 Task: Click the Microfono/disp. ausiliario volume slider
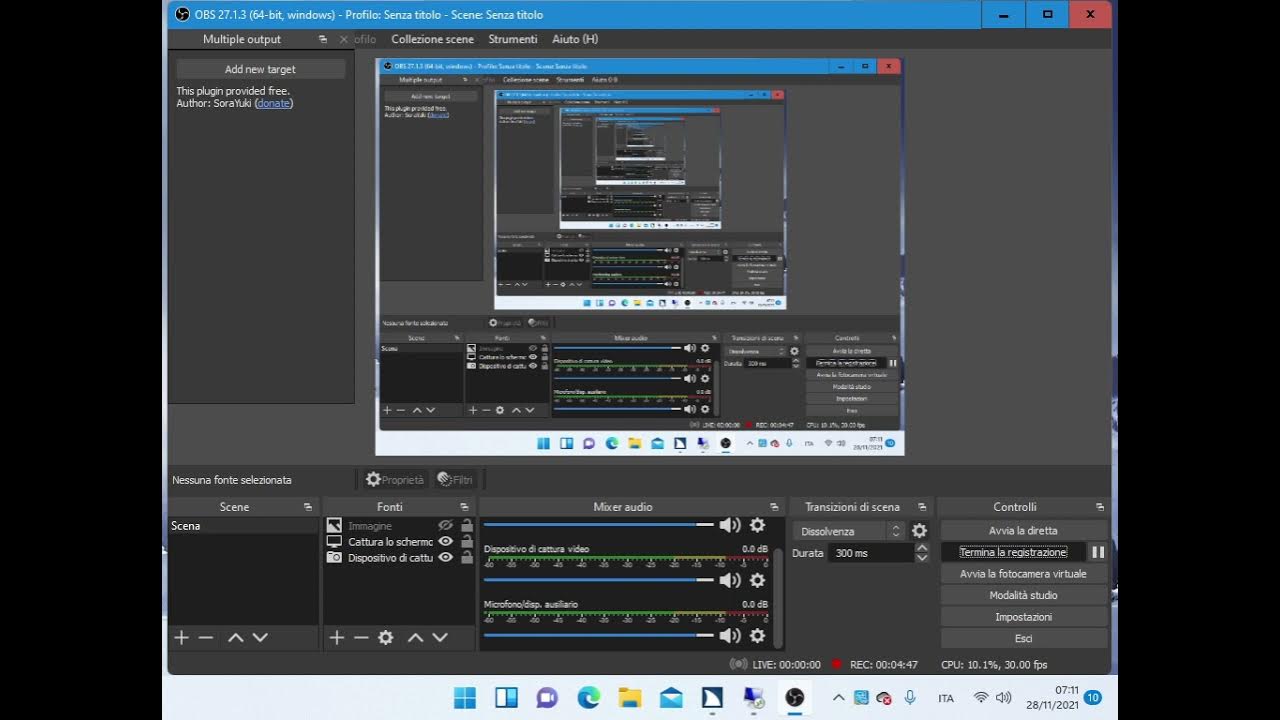[x=598, y=635]
